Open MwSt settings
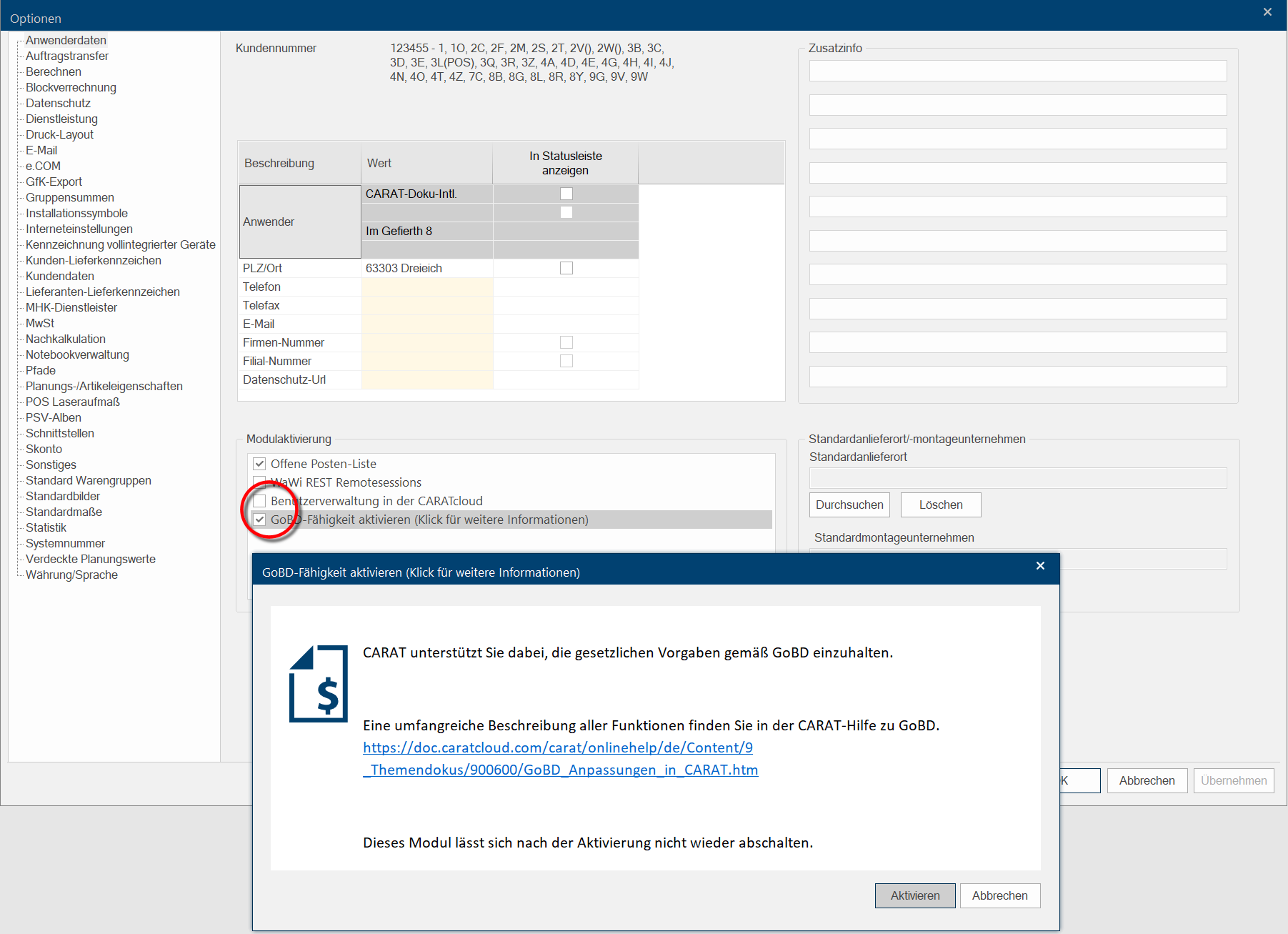 [x=40, y=323]
